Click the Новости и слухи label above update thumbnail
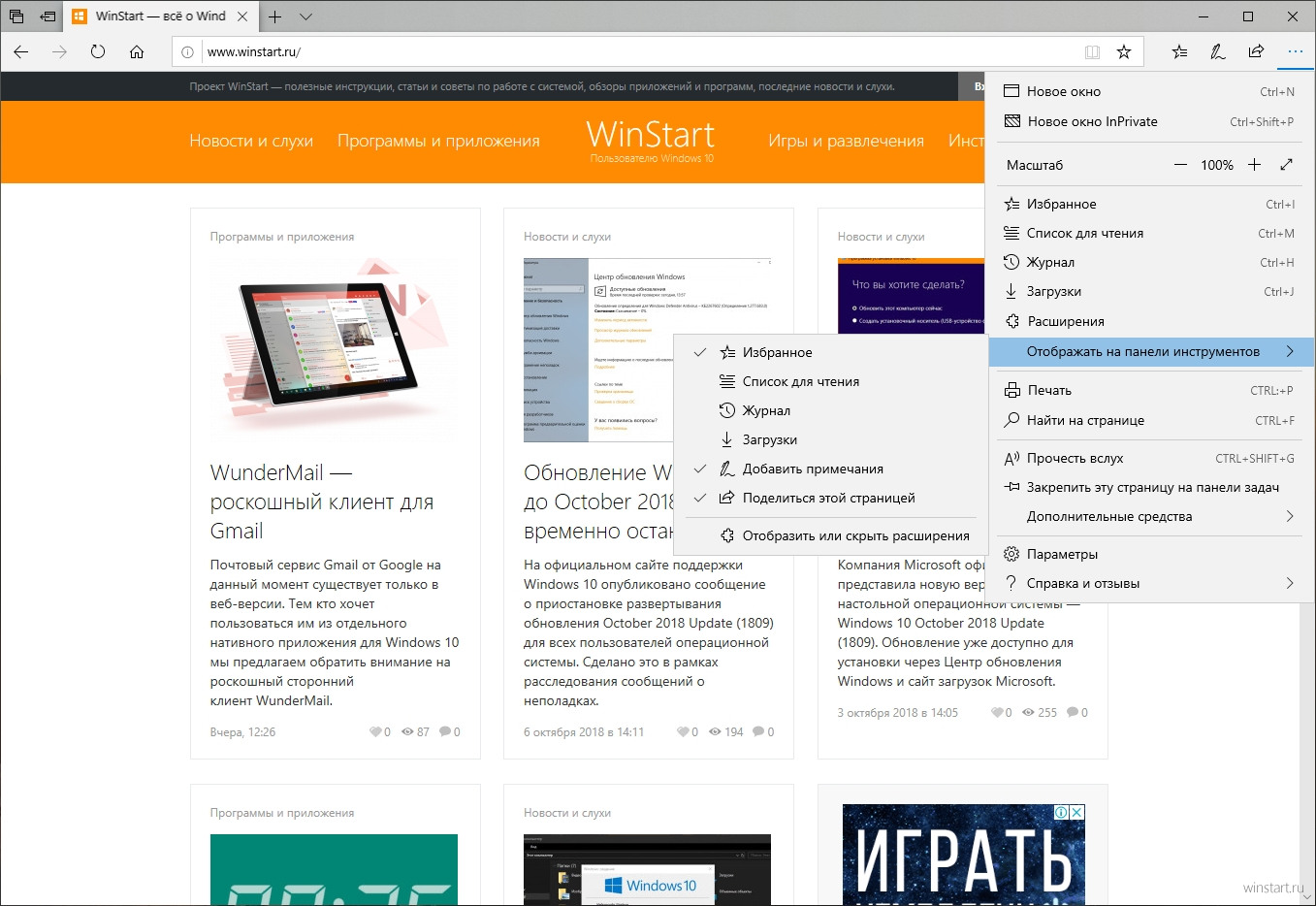Screen dimensions: 1316x906 (x=567, y=237)
